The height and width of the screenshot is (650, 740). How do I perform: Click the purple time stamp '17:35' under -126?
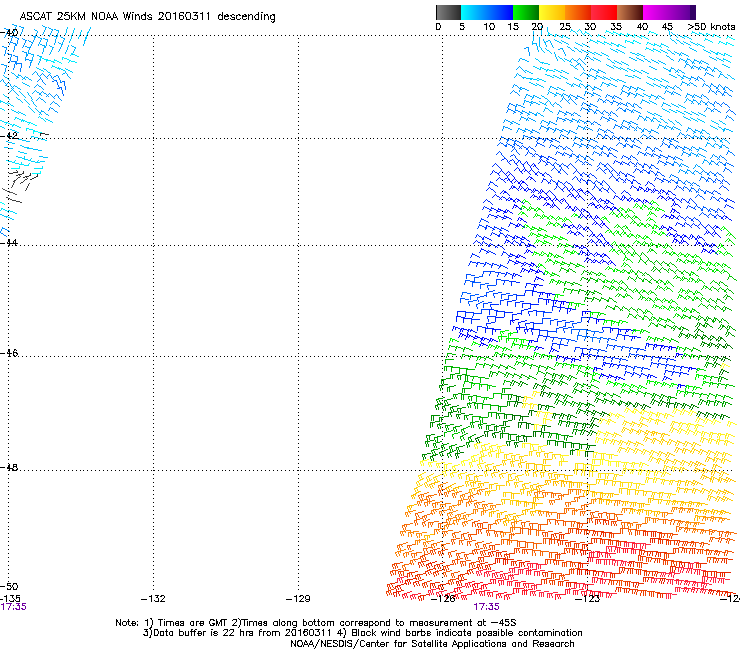(487, 607)
